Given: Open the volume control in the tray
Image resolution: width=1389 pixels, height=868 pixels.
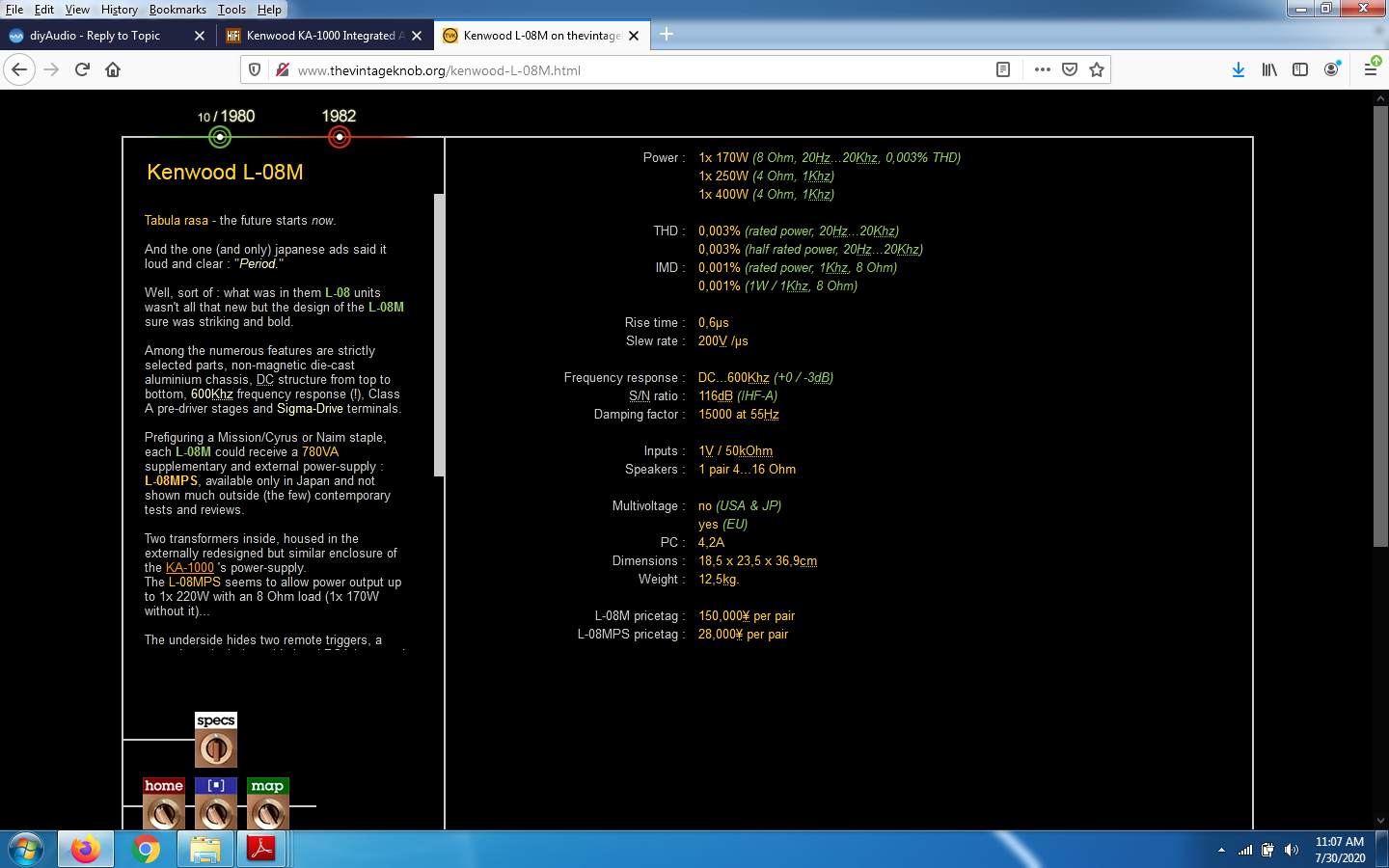Looking at the screenshot, I should [x=1292, y=850].
